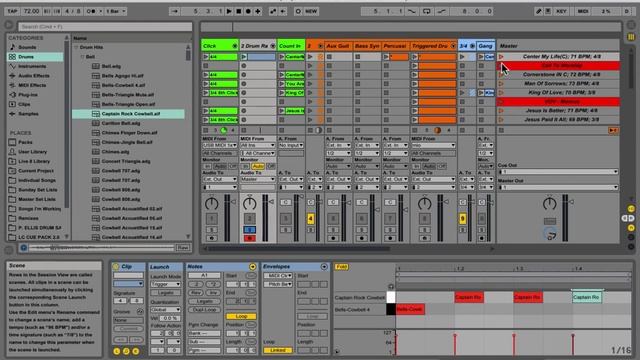Launch Cornerstone In C scene
Image resolution: width=640 pixels, height=360 pixels.
(501, 75)
